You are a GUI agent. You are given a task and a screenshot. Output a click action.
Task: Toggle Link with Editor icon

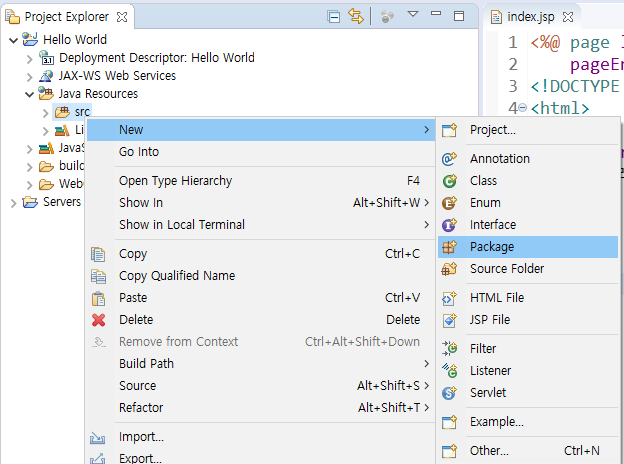click(355, 16)
